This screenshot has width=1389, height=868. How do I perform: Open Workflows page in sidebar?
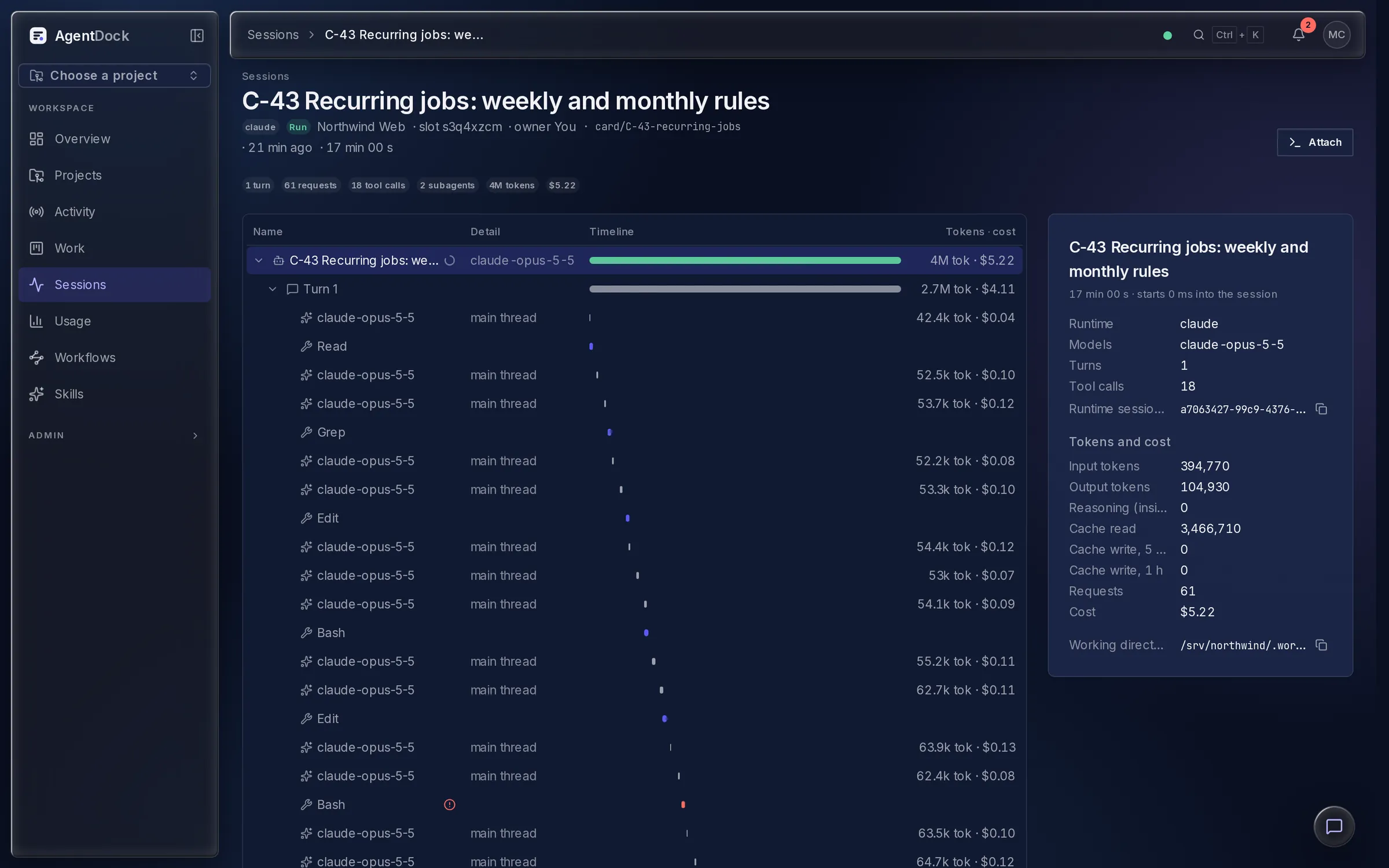[x=115, y=358]
